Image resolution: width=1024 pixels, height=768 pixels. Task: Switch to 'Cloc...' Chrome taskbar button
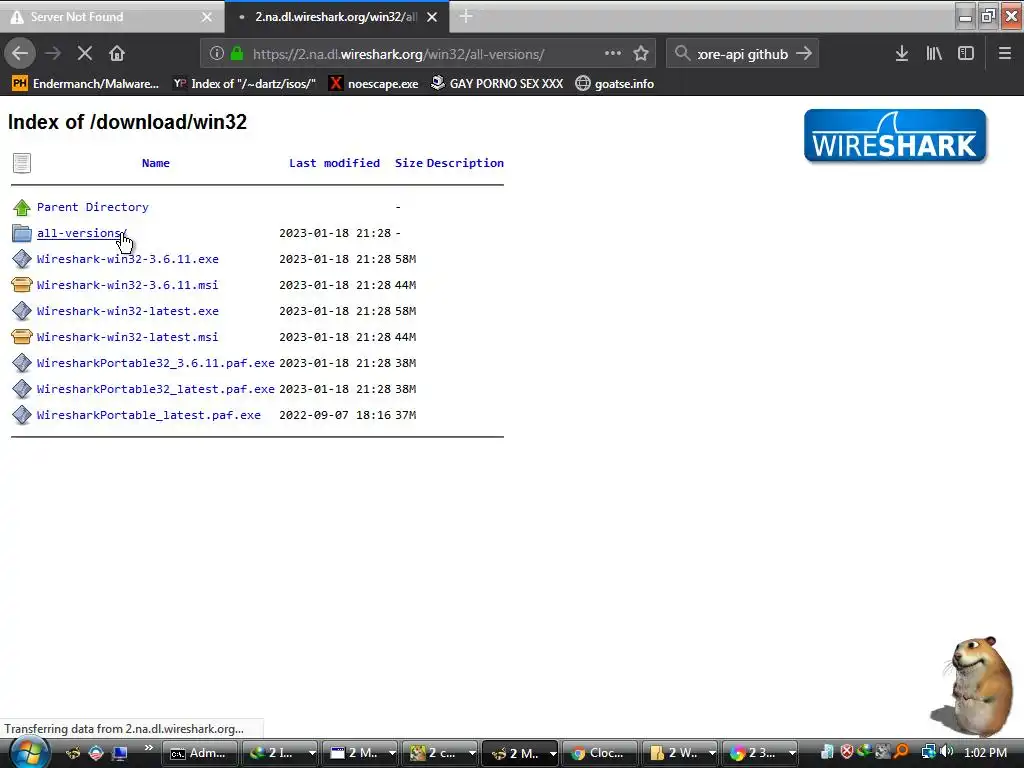point(600,753)
